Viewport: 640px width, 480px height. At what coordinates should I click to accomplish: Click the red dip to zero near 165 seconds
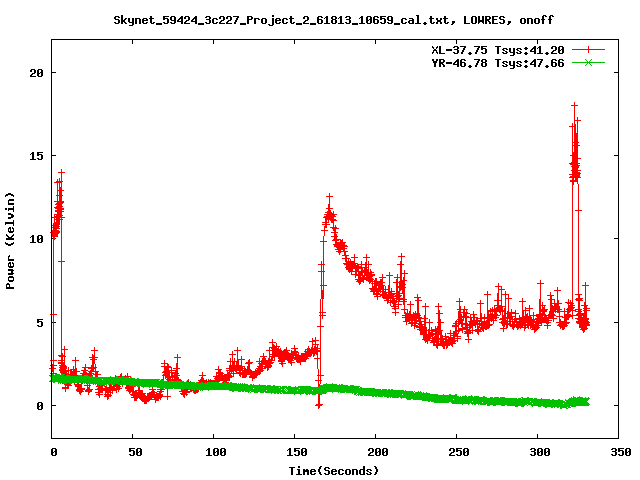[319, 405]
